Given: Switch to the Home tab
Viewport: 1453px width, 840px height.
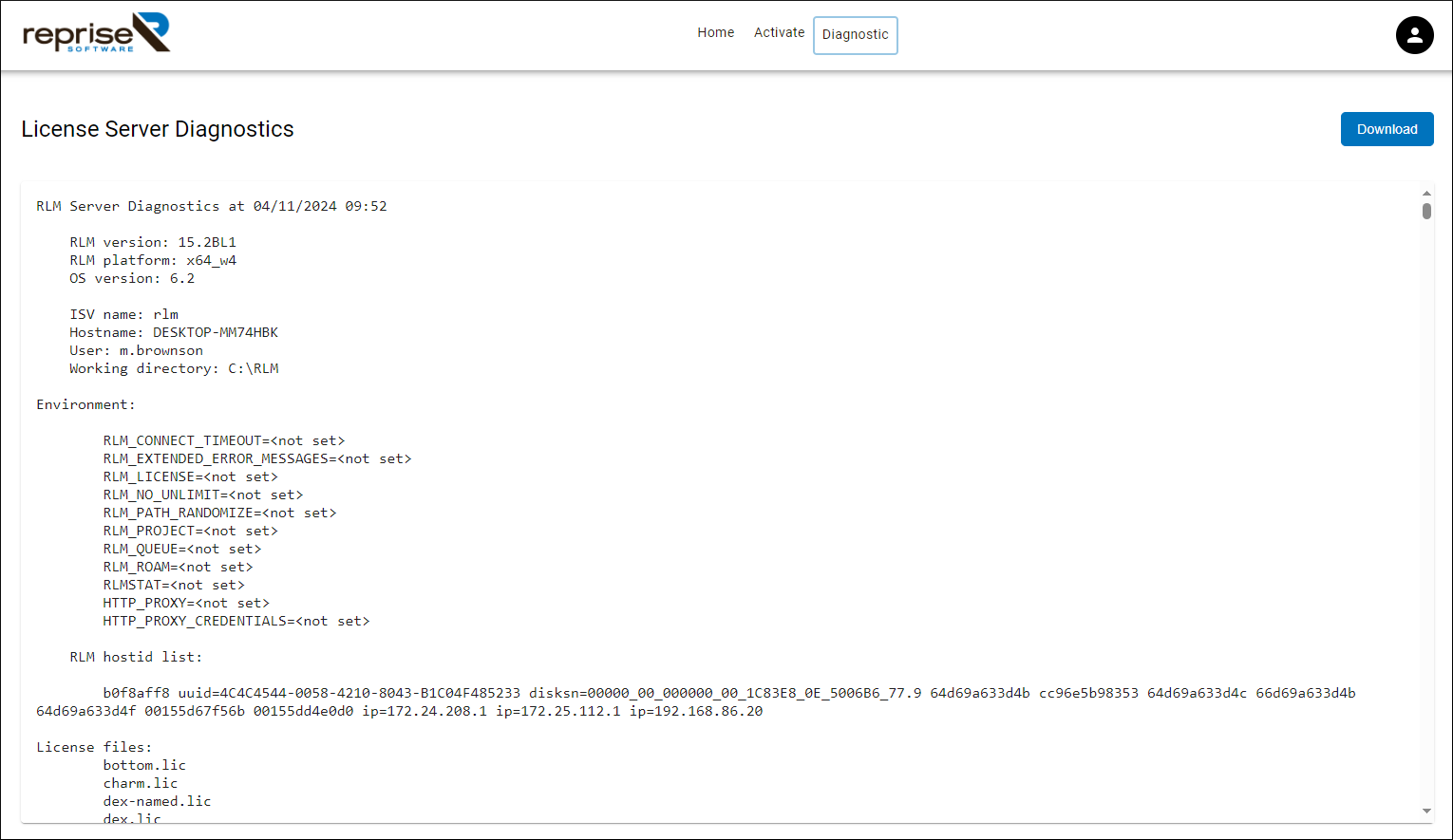Looking at the screenshot, I should click(x=715, y=31).
